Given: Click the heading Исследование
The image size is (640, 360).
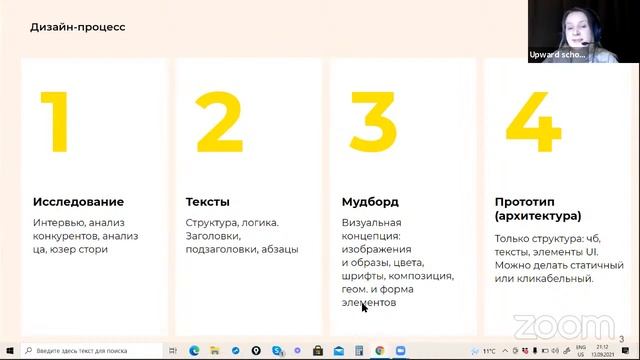Looking at the screenshot, I should click(78, 202).
